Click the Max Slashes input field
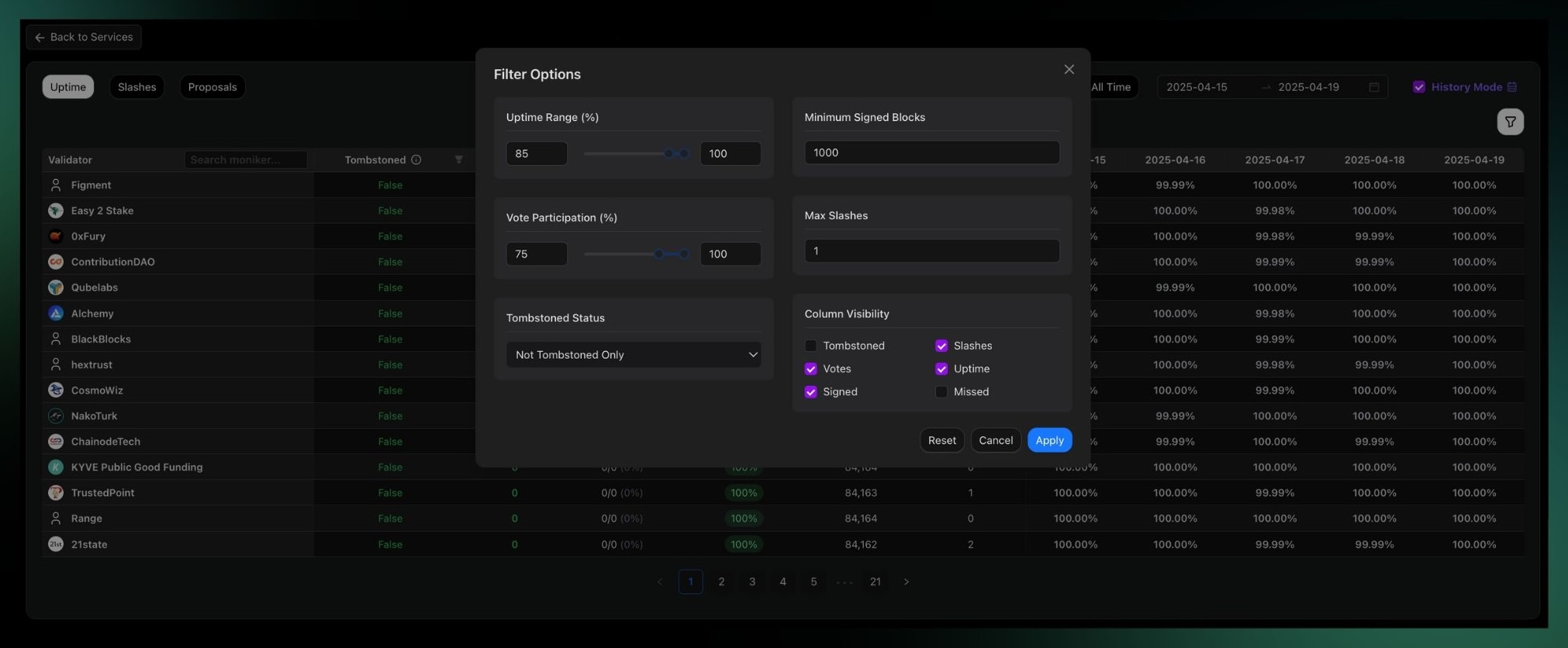The height and width of the screenshot is (648, 1568). [x=932, y=250]
